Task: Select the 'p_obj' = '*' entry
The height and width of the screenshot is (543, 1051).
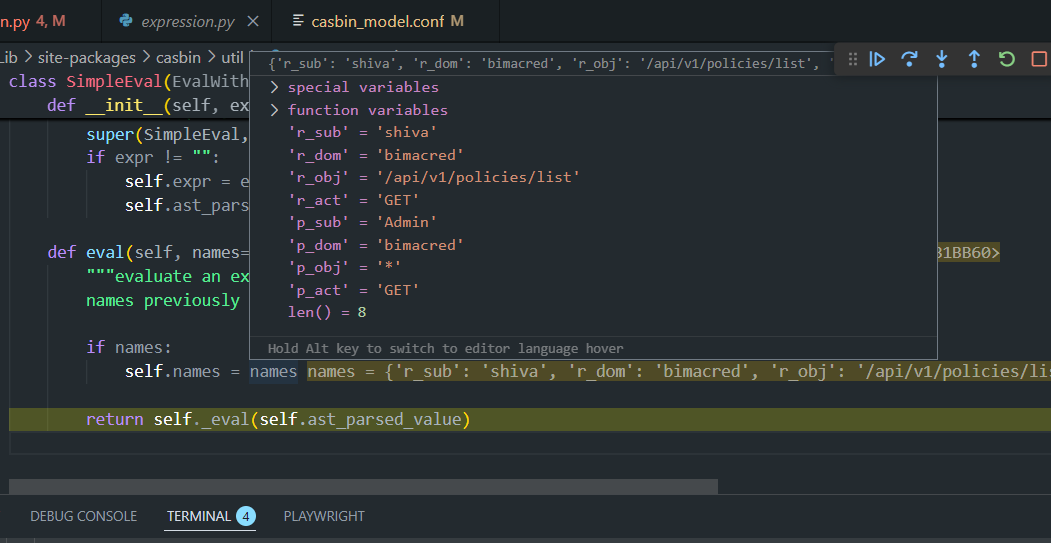Action: [x=345, y=267]
